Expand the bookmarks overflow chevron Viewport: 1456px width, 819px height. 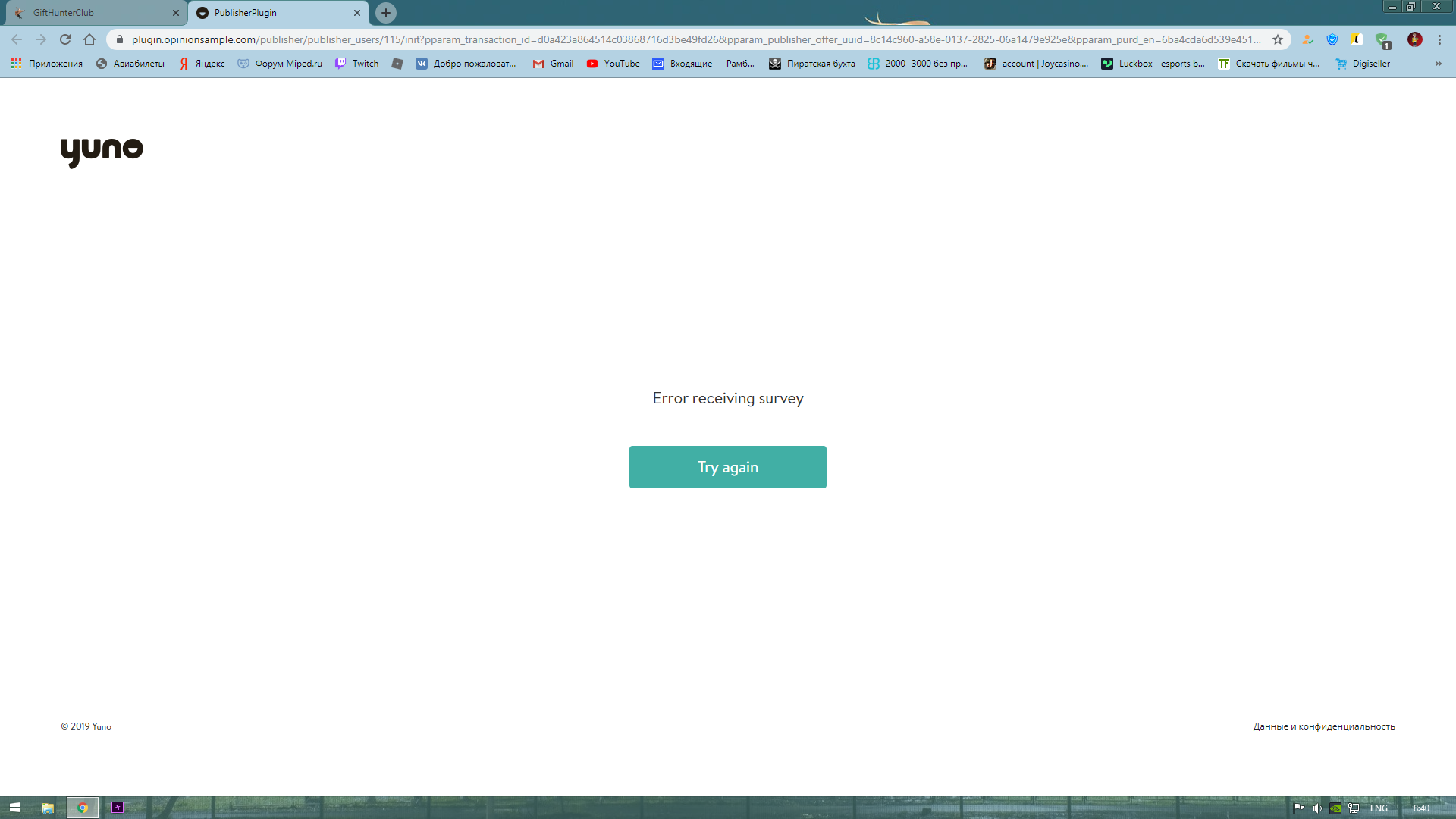(x=1438, y=64)
